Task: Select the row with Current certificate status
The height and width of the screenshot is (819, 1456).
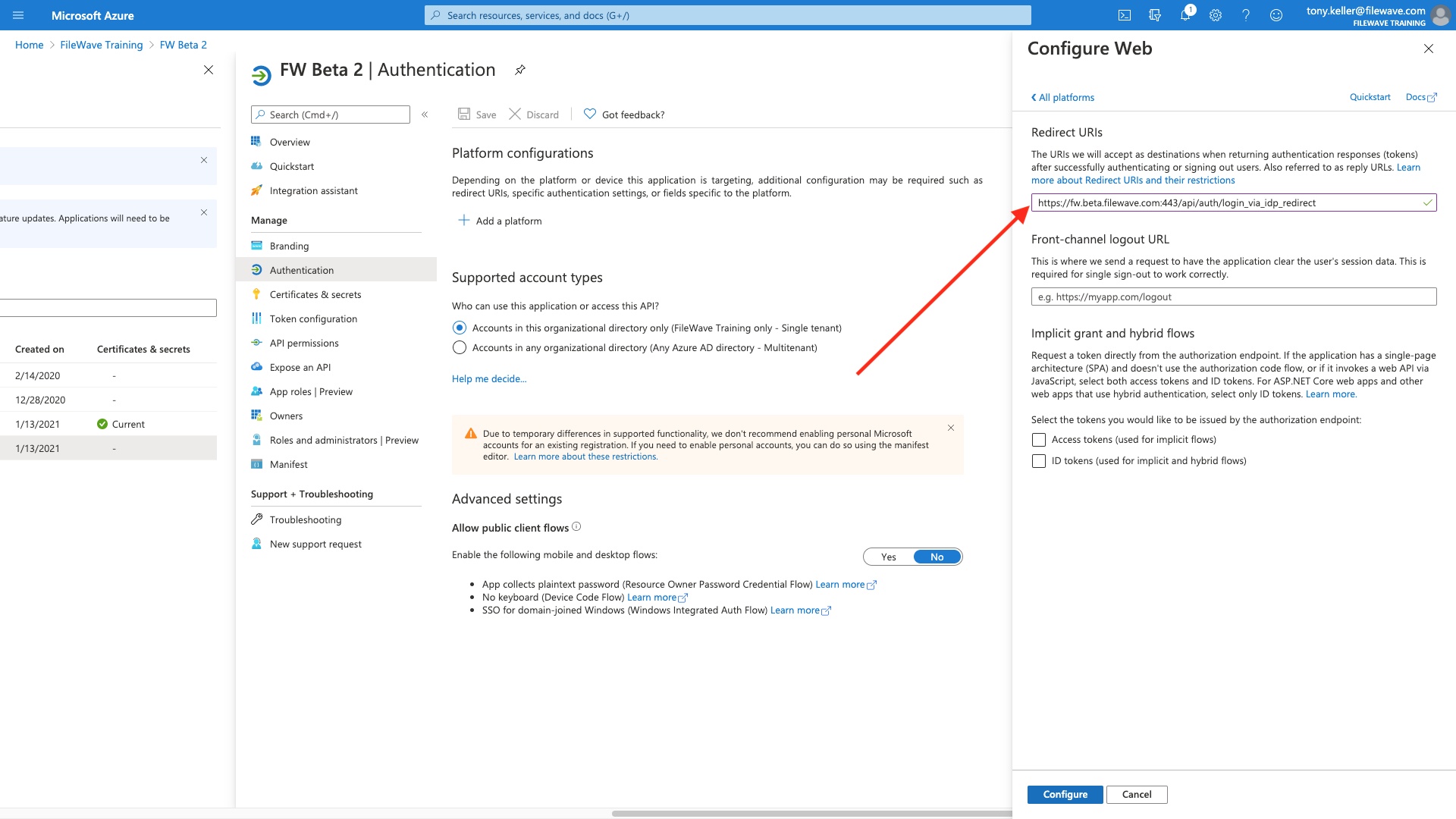Action: click(108, 424)
